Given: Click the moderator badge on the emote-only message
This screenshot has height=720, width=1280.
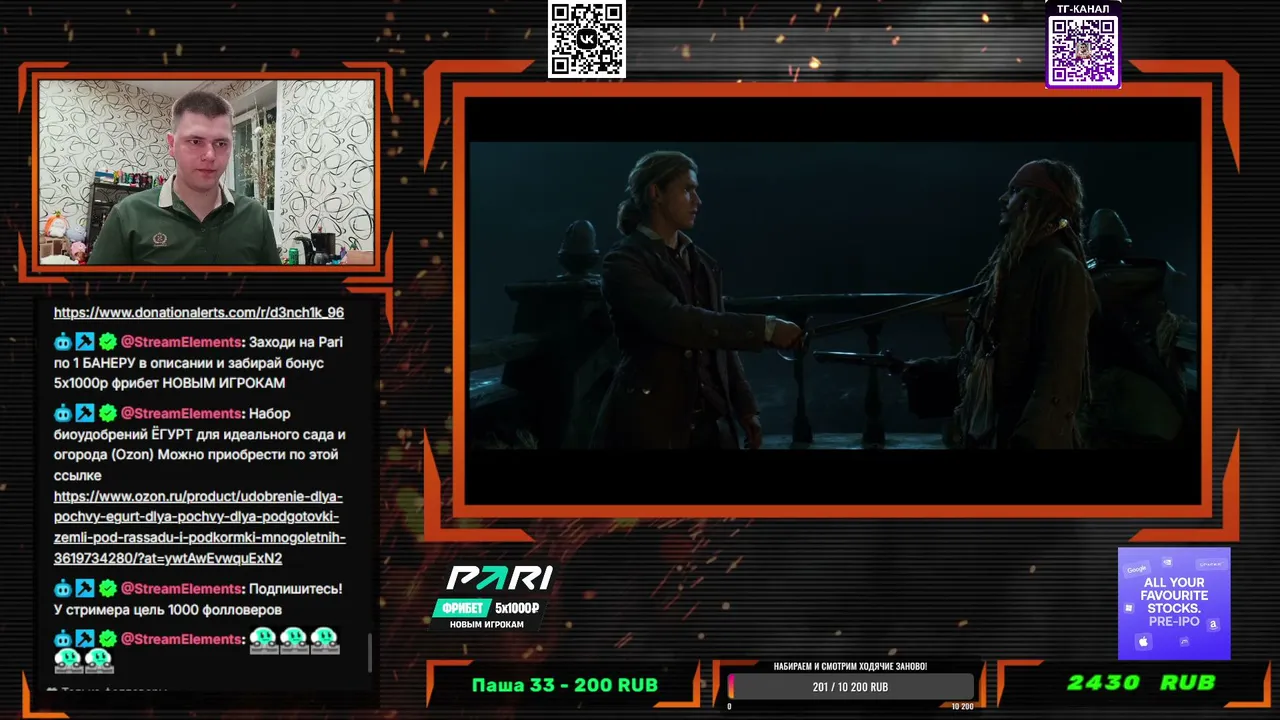Looking at the screenshot, I should pyautogui.click(x=85, y=639).
